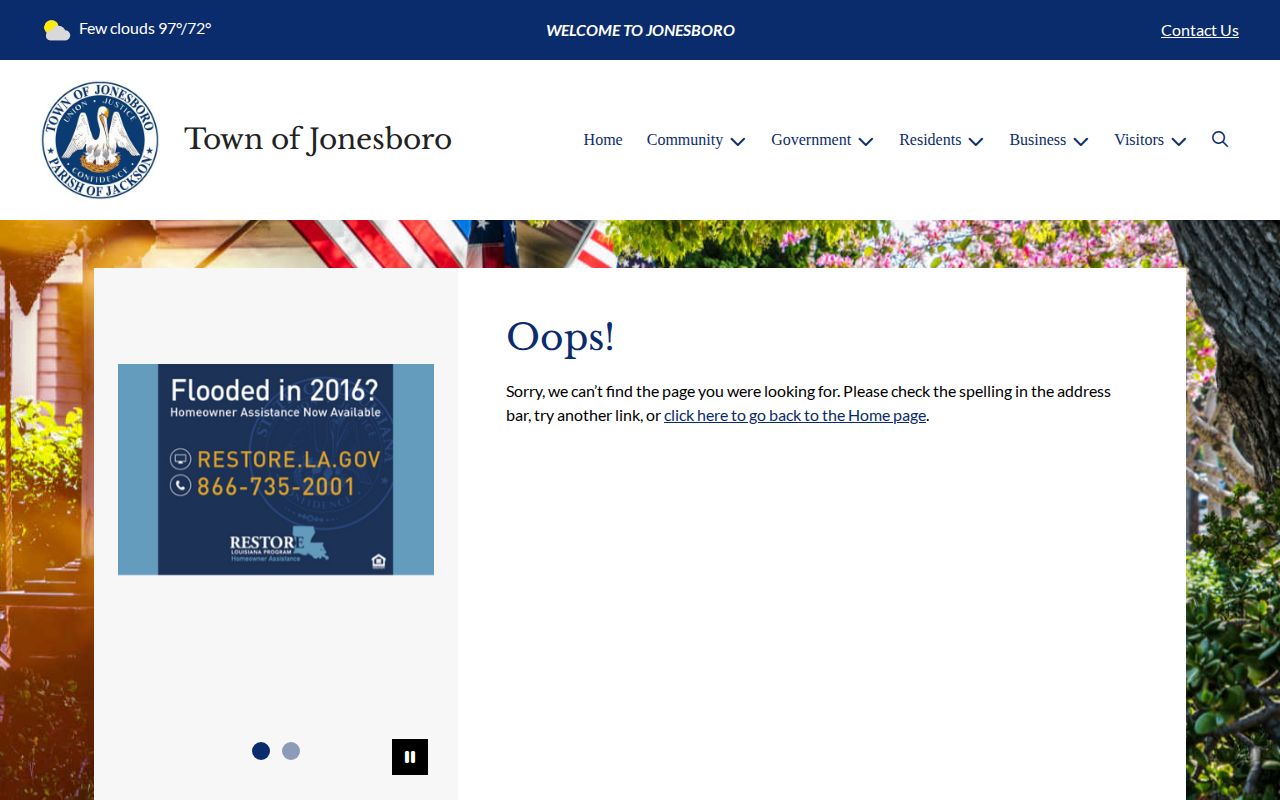1280x800 pixels.
Task: Pause the slideshow with the pause button
Action: tap(410, 757)
